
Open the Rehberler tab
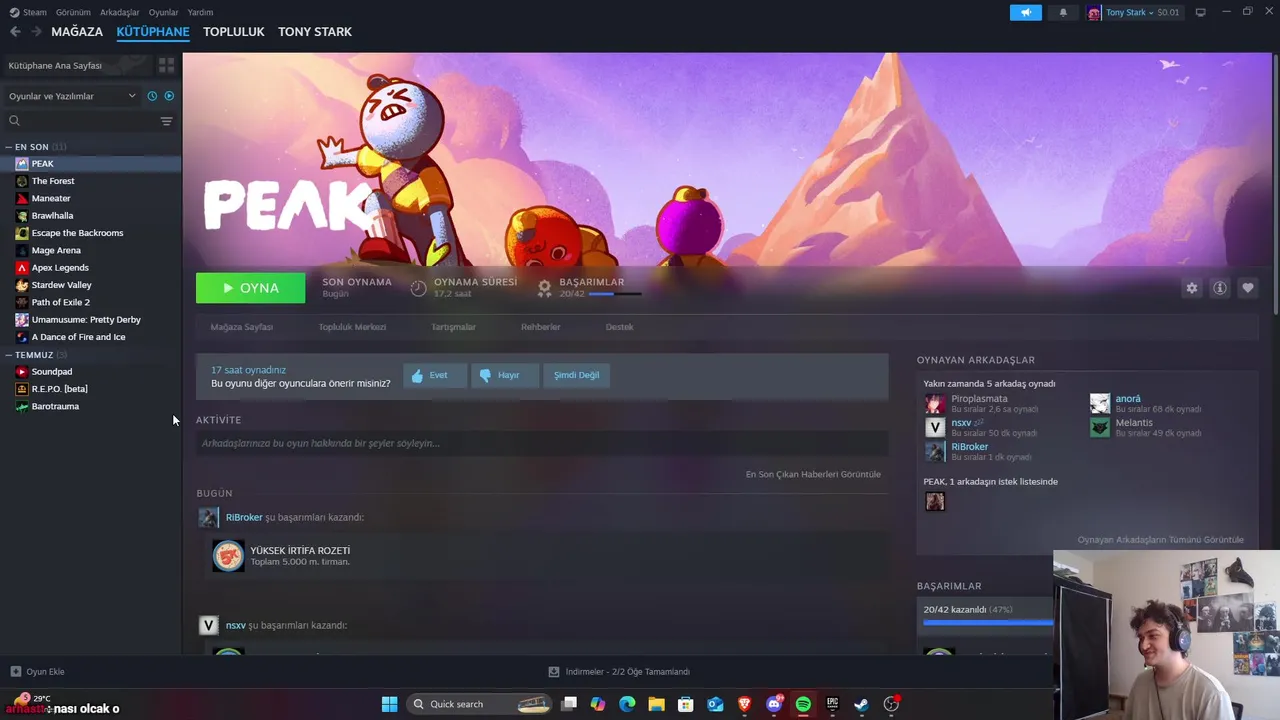click(x=541, y=327)
